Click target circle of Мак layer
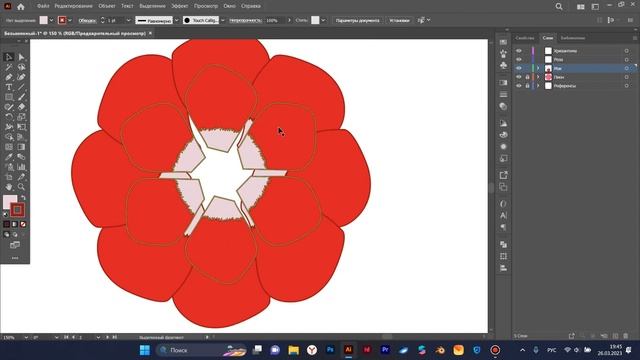The width and height of the screenshot is (640, 360). (627, 68)
